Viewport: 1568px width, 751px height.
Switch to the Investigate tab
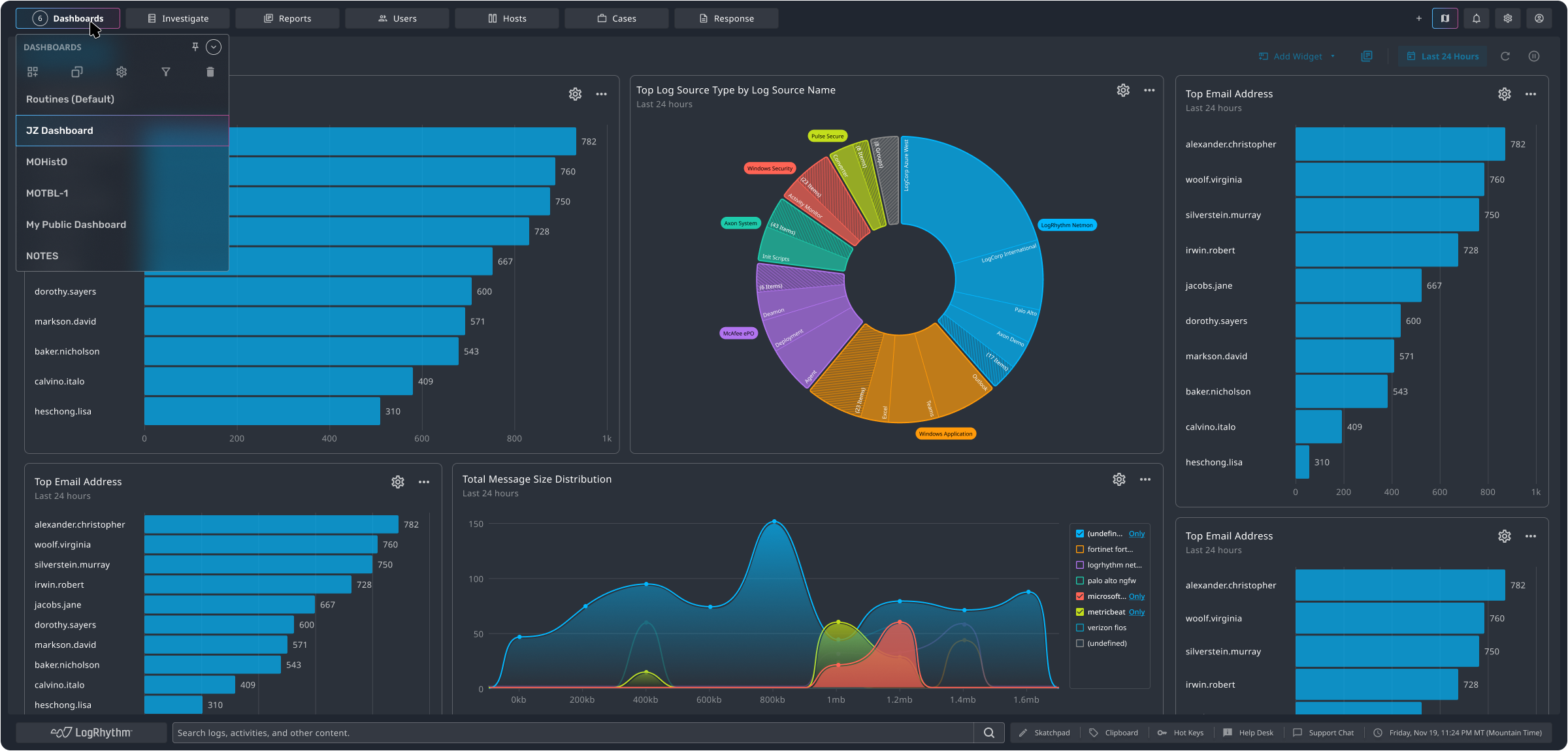click(x=178, y=18)
